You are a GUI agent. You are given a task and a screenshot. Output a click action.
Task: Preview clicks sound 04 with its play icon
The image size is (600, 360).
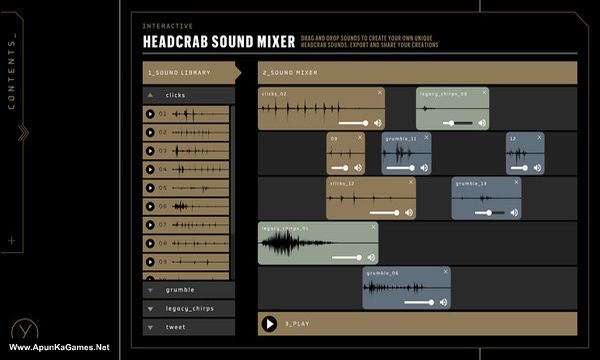[150, 169]
